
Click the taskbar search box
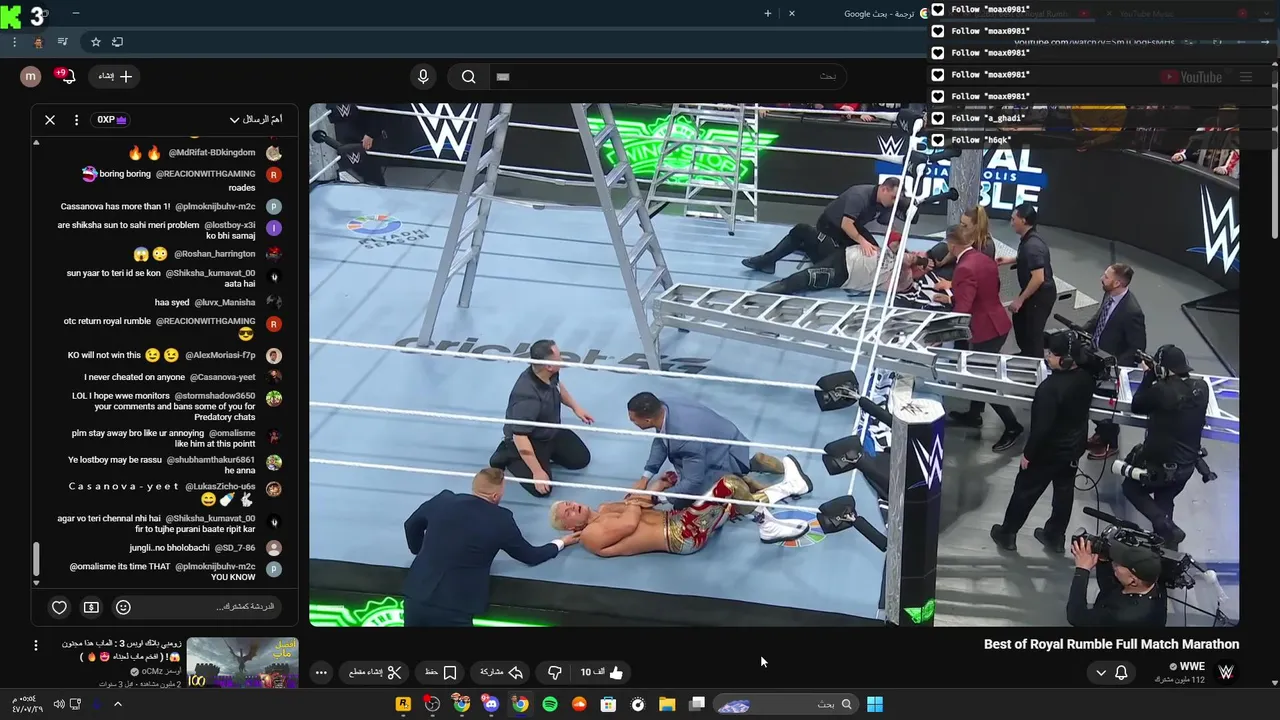tap(786, 704)
